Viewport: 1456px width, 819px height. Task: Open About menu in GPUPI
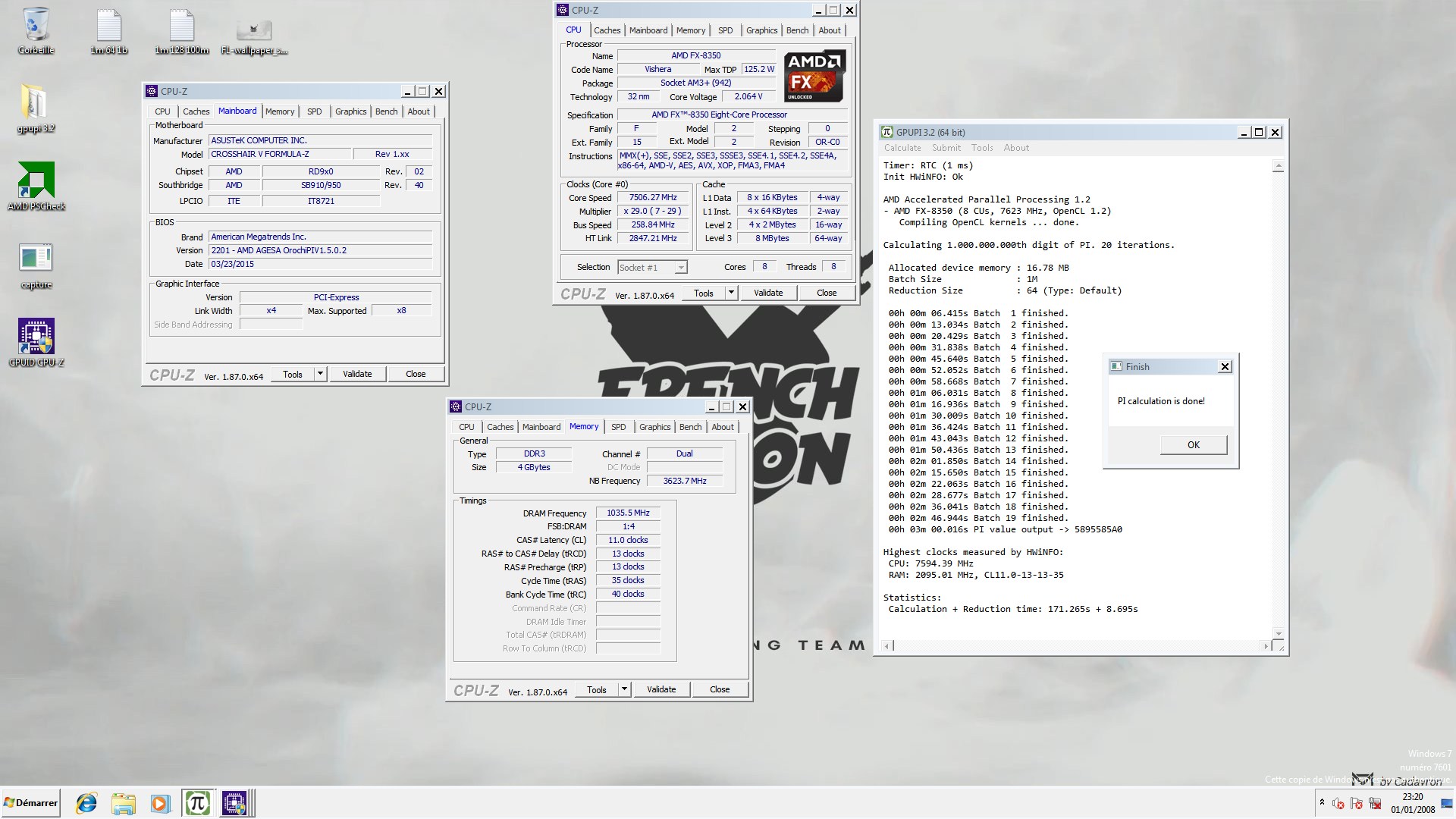click(1016, 148)
